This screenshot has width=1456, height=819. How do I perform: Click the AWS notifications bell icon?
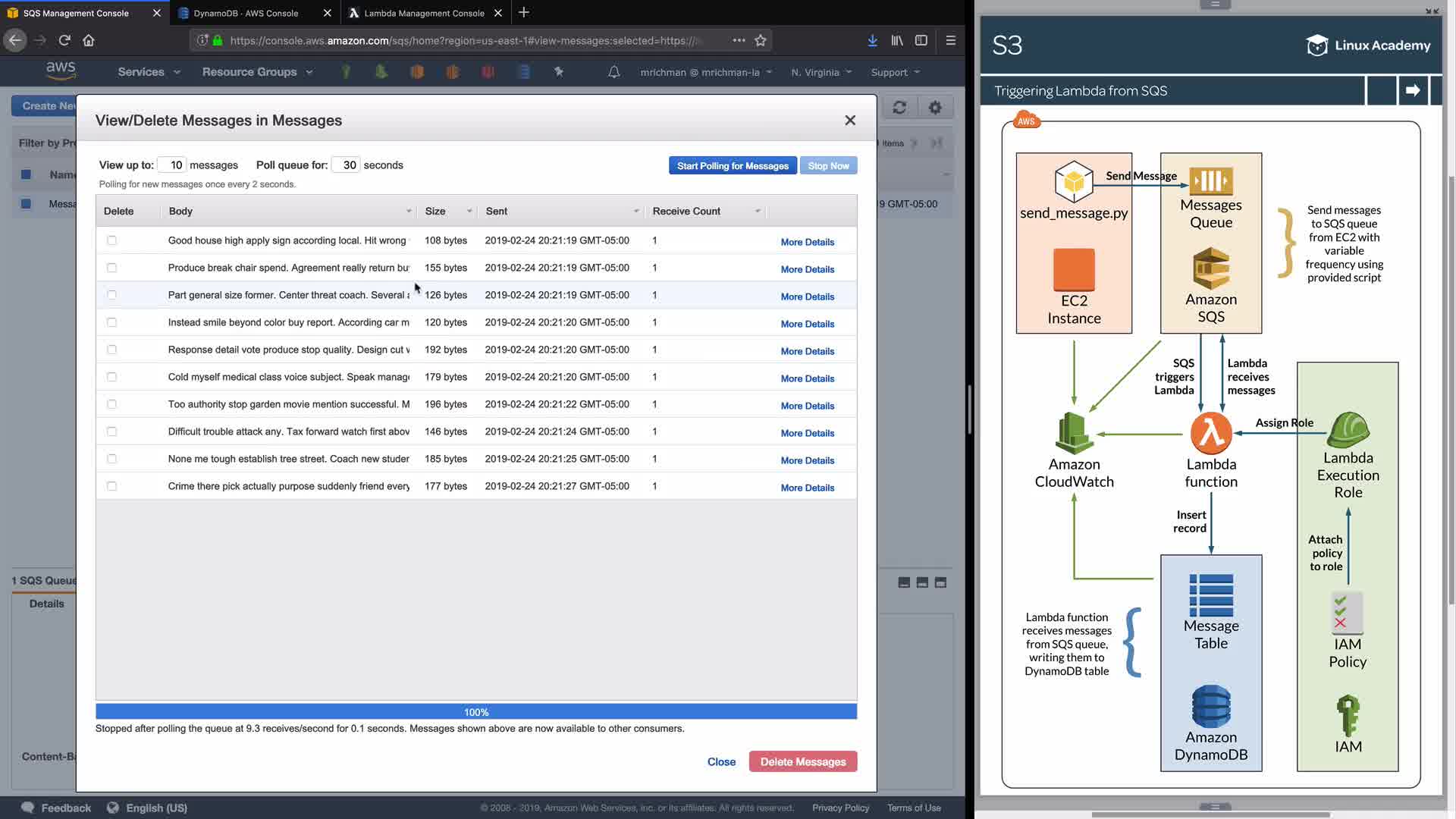(x=614, y=72)
